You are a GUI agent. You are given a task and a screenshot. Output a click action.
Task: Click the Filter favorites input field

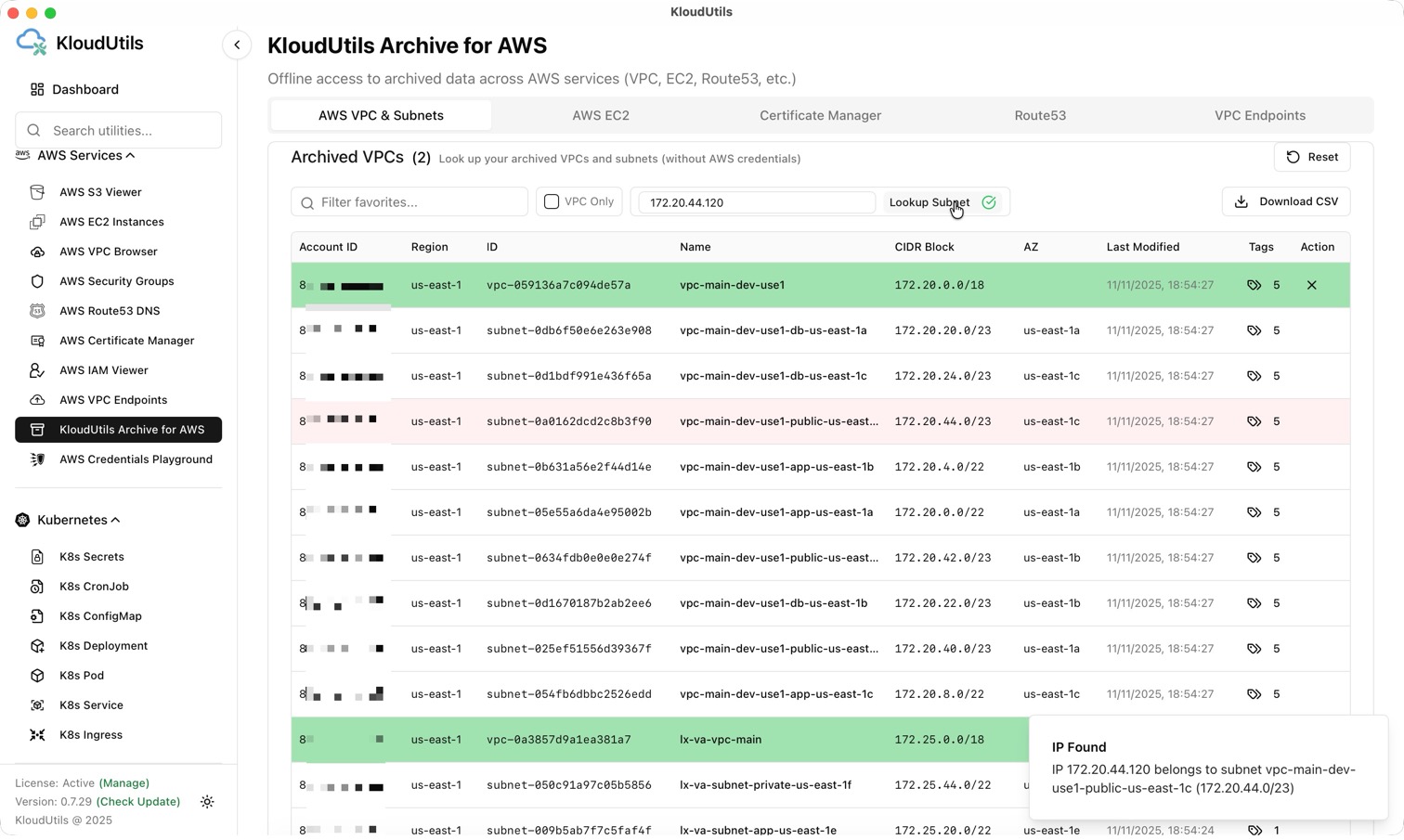coord(420,202)
